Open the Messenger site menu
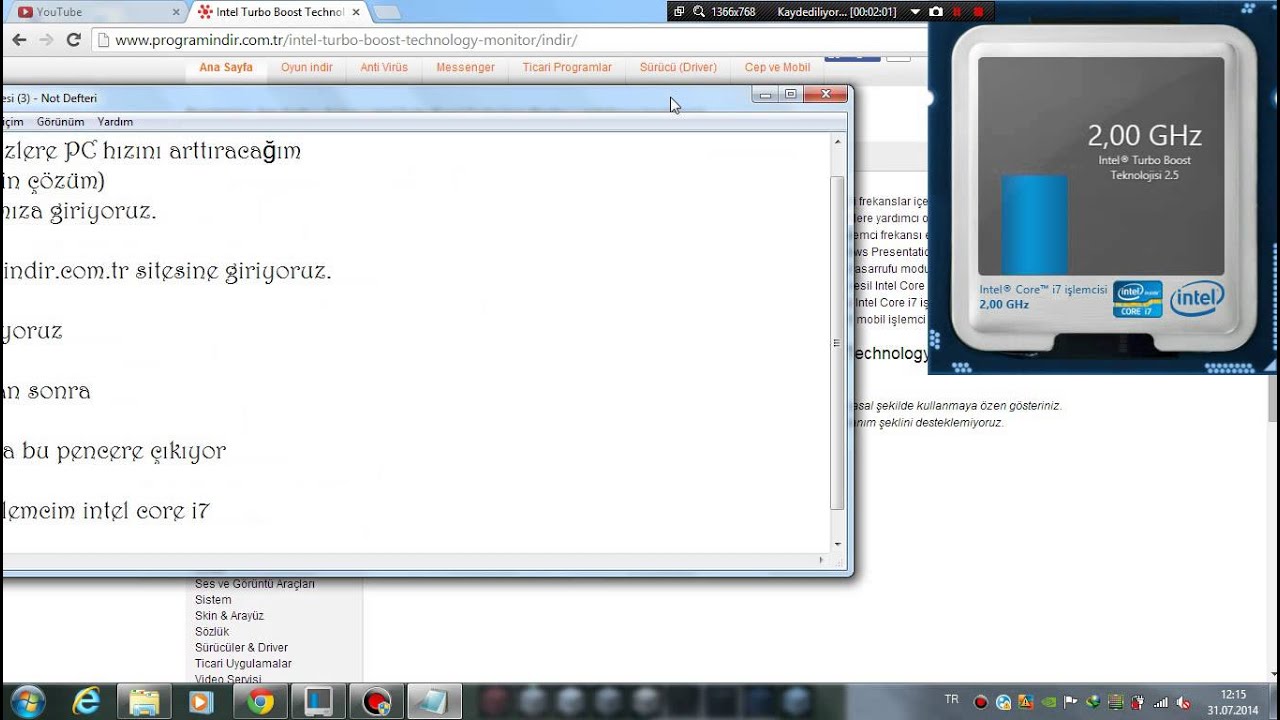Image resolution: width=1280 pixels, height=720 pixels. click(x=465, y=68)
